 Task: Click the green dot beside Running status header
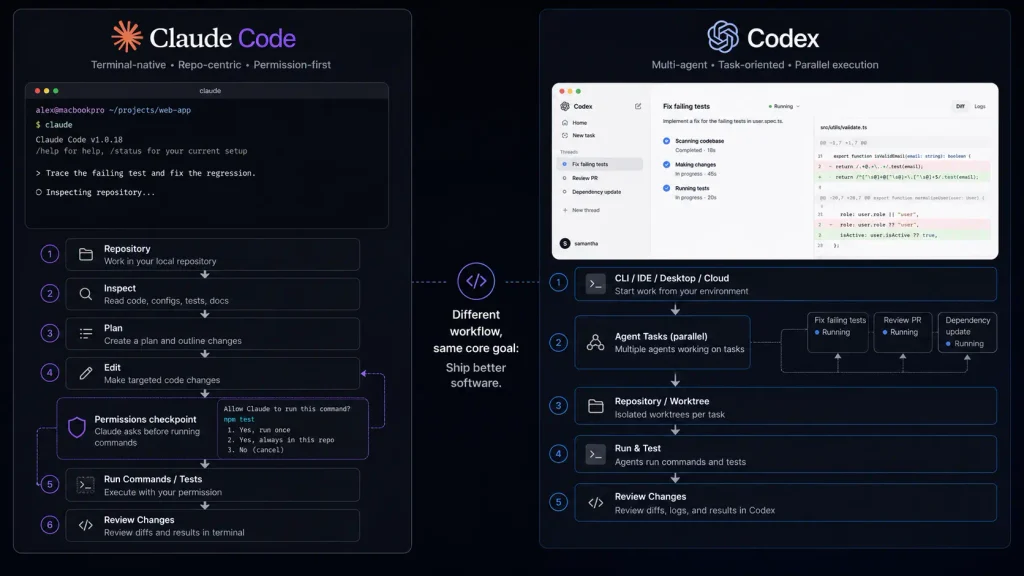[771, 106]
